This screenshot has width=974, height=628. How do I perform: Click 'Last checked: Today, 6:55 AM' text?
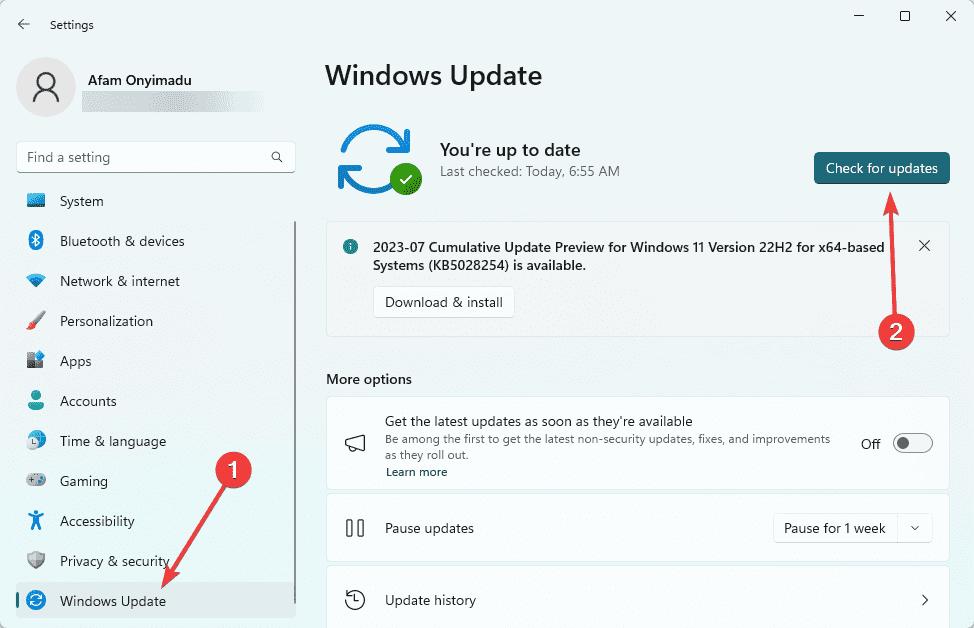(x=530, y=171)
